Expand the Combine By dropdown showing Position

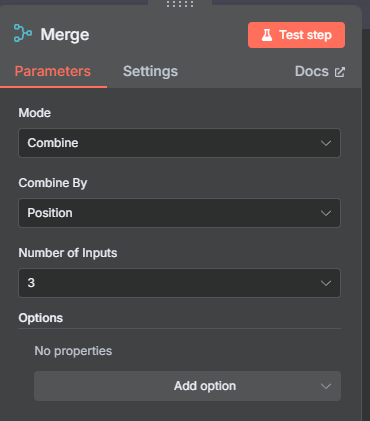(179, 213)
